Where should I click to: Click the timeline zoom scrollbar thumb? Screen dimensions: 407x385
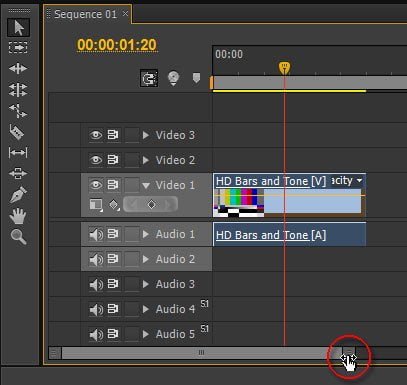(x=201, y=353)
